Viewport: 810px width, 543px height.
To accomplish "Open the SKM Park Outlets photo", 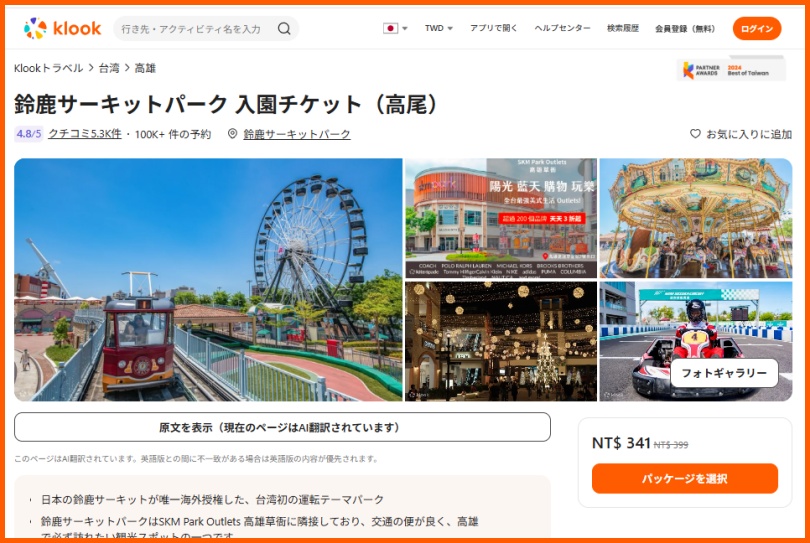I will pos(501,218).
